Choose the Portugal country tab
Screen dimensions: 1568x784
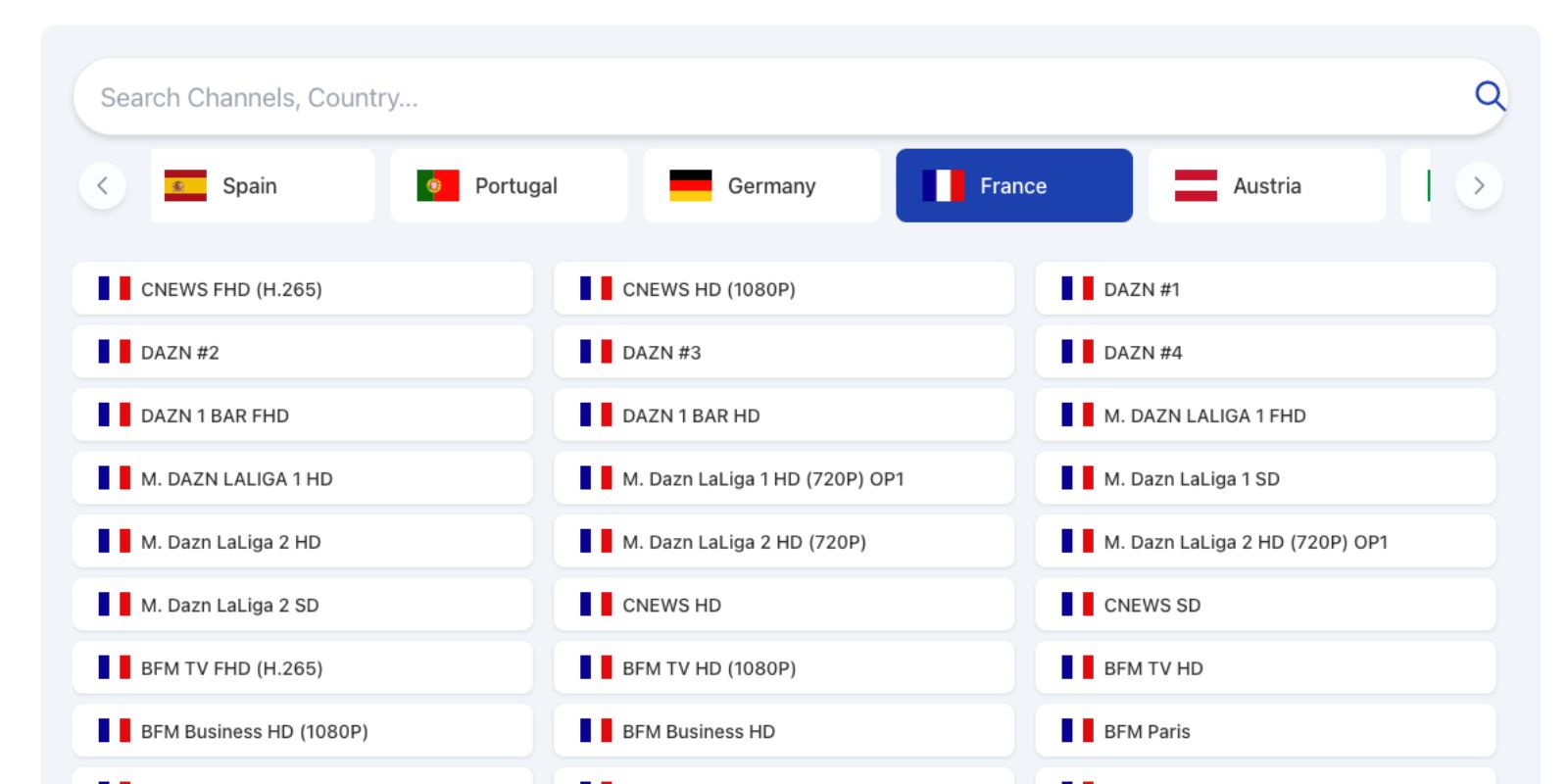tap(509, 185)
